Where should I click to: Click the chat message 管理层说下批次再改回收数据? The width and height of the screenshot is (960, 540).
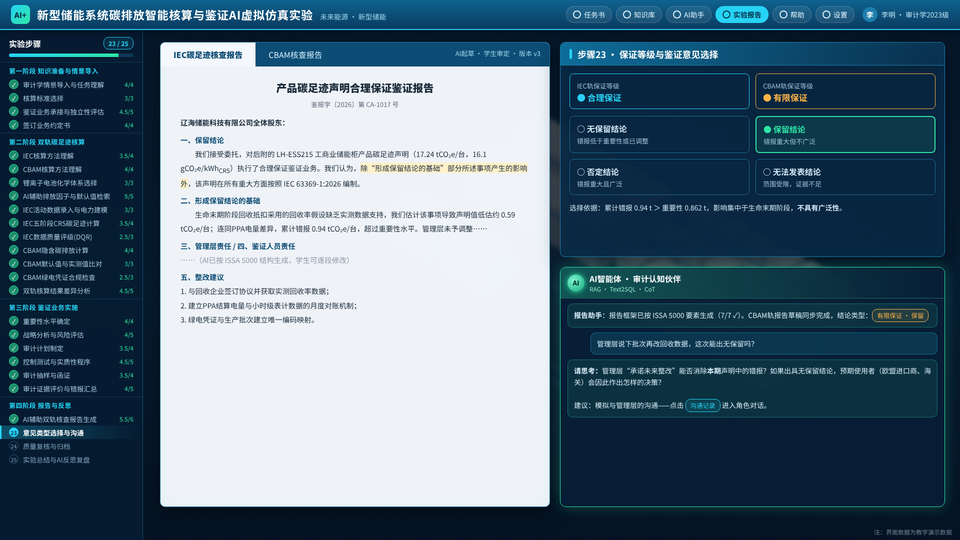pyautogui.click(x=763, y=344)
